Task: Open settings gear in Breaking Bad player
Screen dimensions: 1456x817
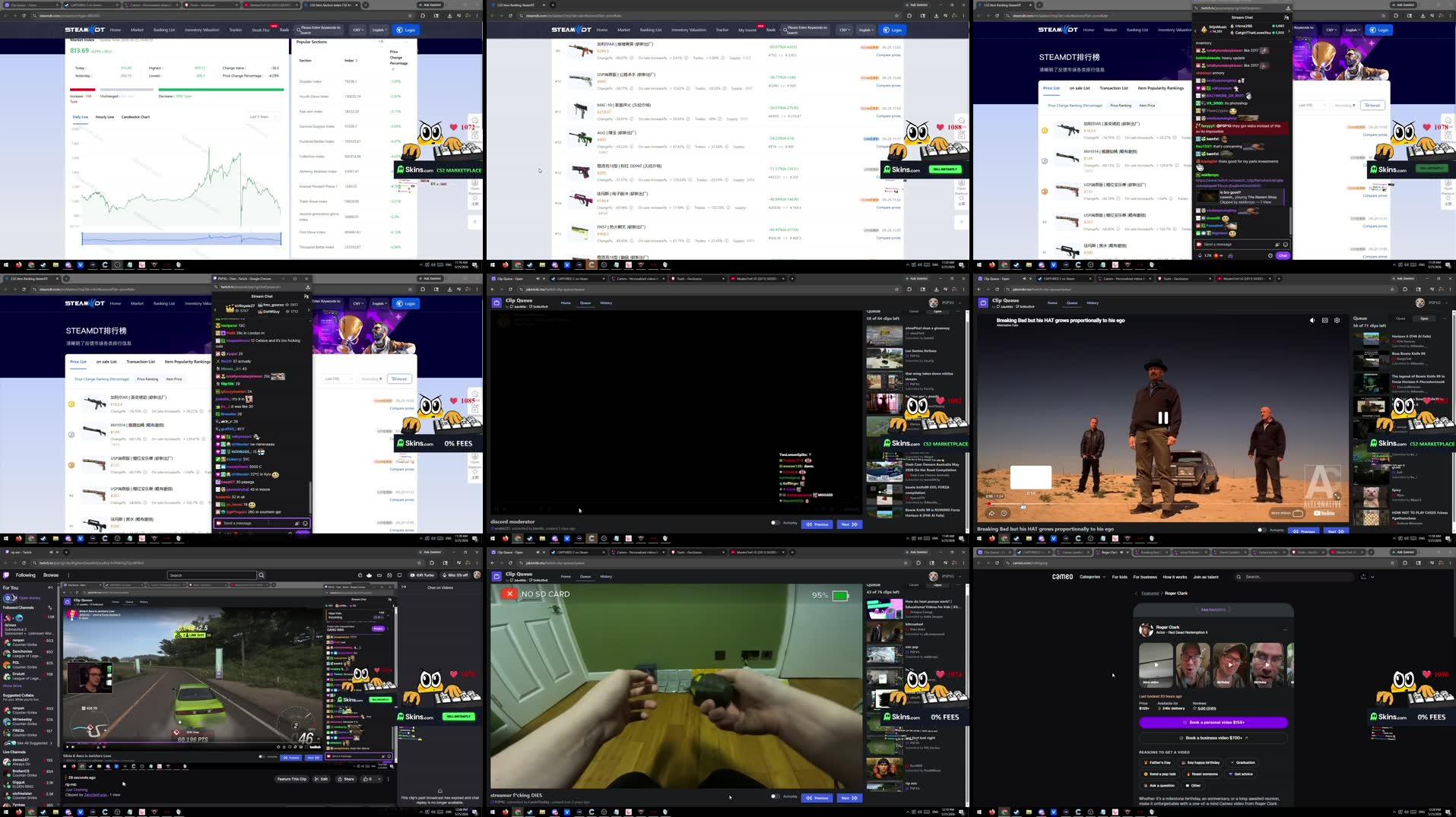Action: (x=1337, y=321)
